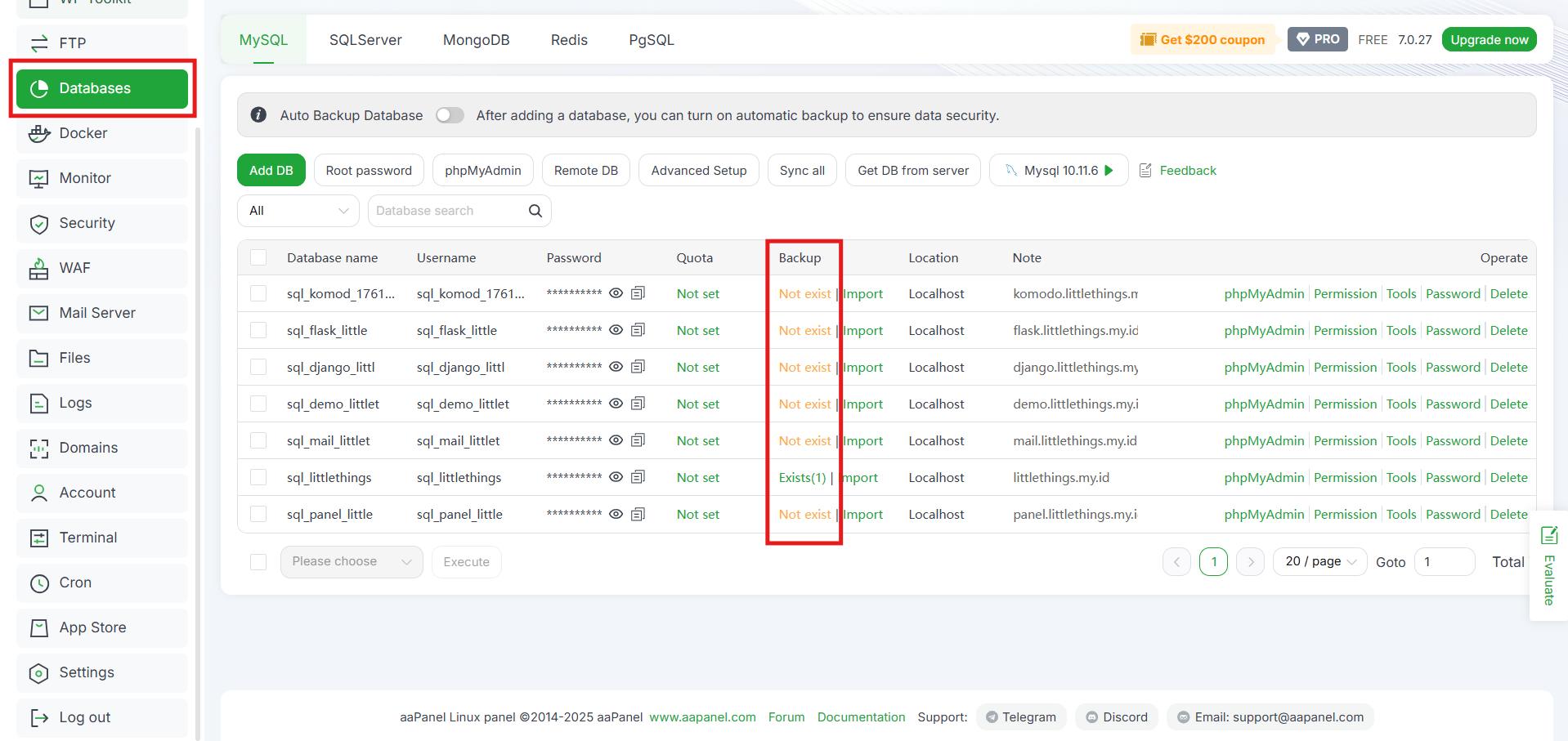Screen dimensions: 1568x741
Task: Switch to the MySQL tab
Action: coord(263,39)
